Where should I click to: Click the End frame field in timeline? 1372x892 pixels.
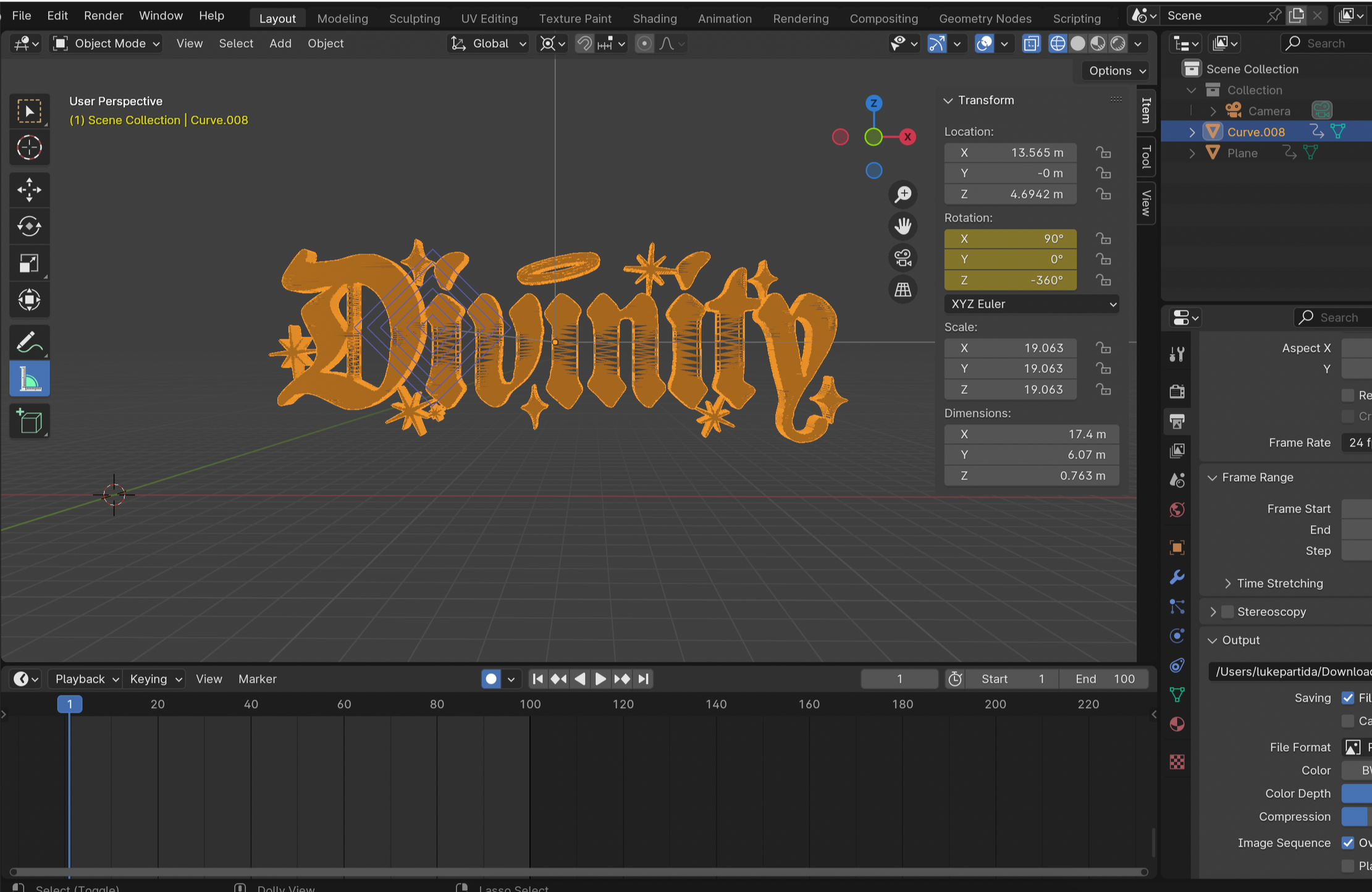tap(1105, 679)
